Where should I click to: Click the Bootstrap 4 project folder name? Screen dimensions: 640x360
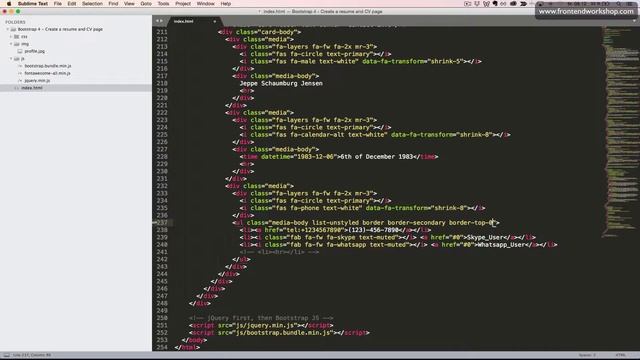[x=60, y=29]
